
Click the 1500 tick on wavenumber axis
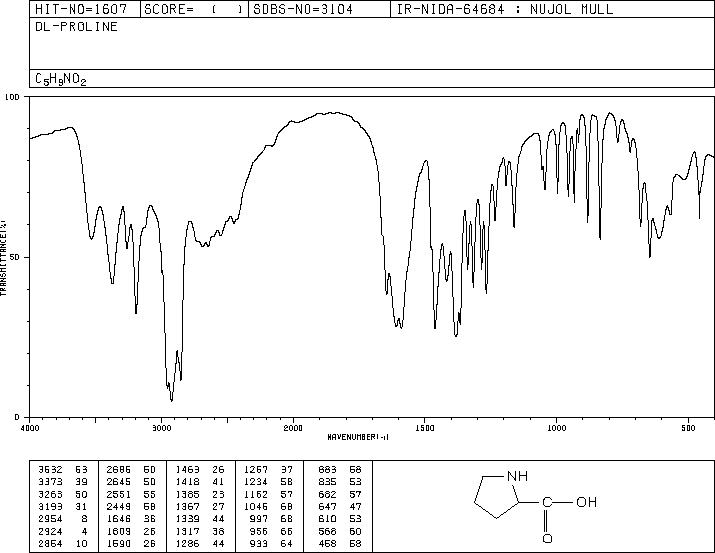pos(425,428)
